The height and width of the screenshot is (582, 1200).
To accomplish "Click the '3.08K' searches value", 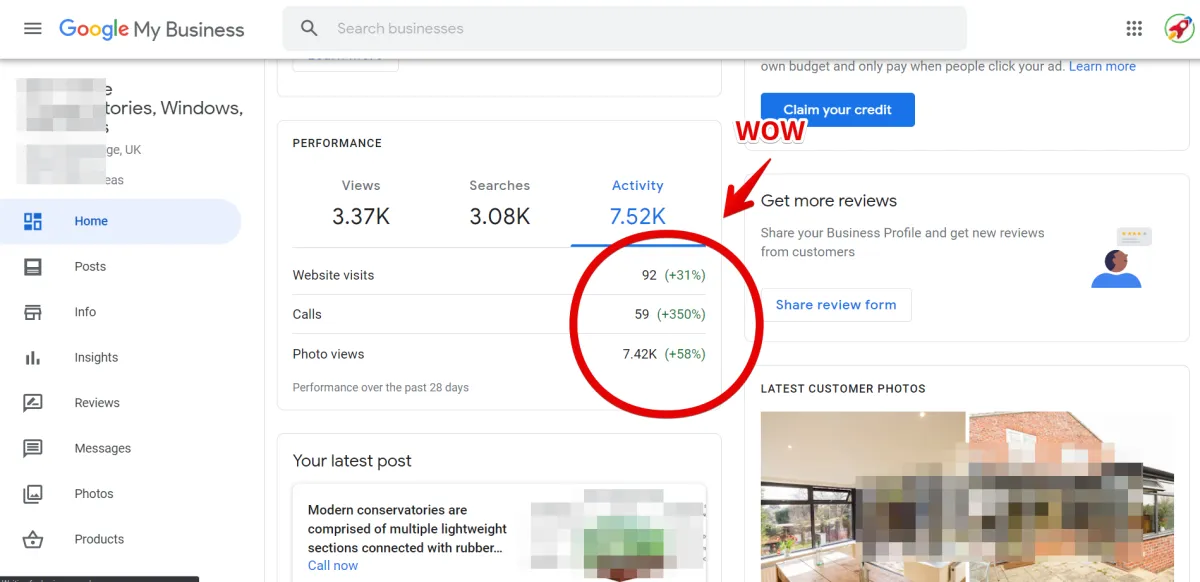I will click(500, 216).
